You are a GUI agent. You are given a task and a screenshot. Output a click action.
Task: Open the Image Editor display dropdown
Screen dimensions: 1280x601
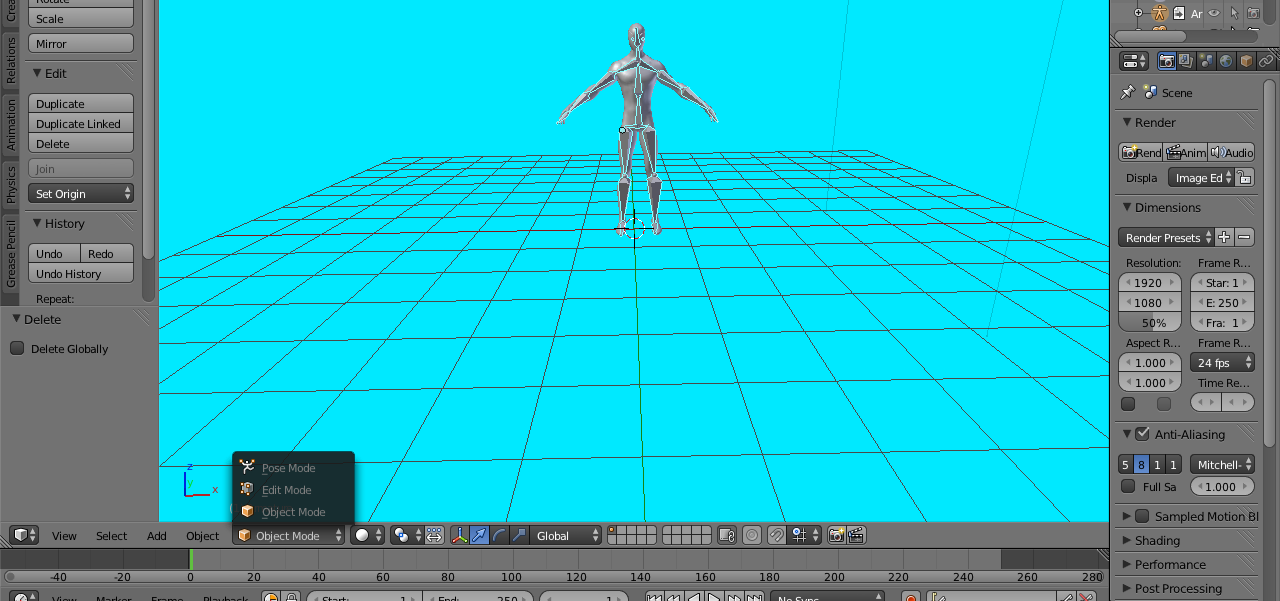pyautogui.click(x=1201, y=178)
